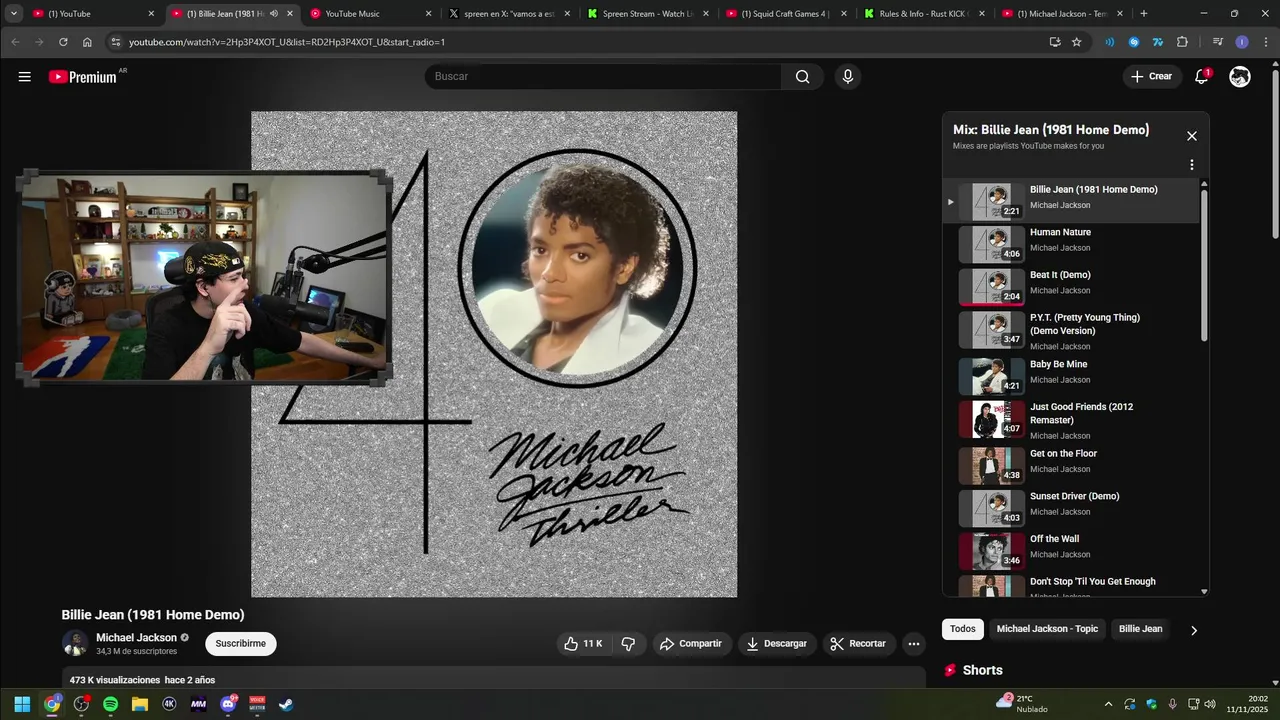Play Sunset Driver (Demo) from the mix
The image size is (1280, 720).
coord(1071,508)
